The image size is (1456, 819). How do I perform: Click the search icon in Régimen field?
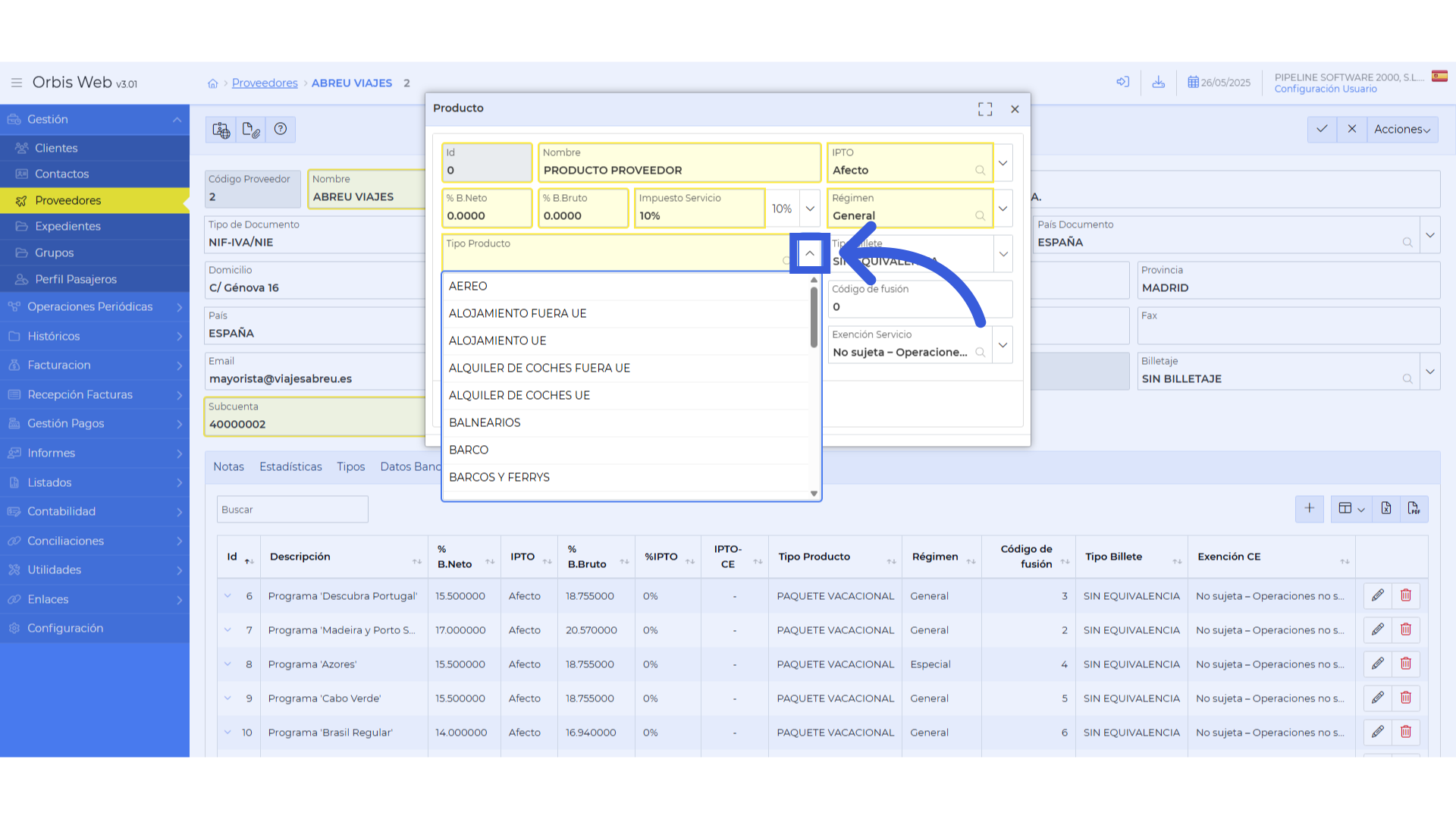click(980, 216)
